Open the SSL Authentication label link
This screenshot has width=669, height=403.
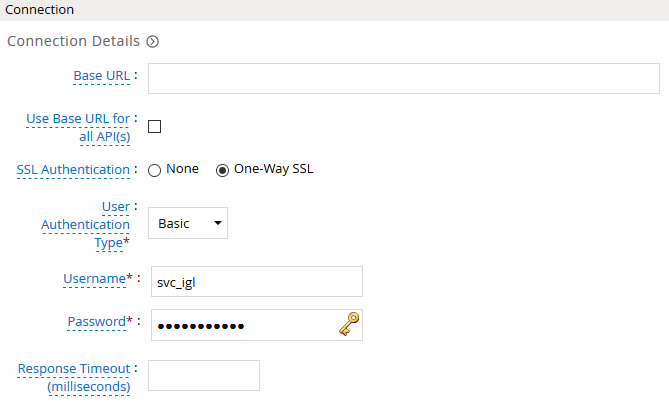click(x=73, y=170)
